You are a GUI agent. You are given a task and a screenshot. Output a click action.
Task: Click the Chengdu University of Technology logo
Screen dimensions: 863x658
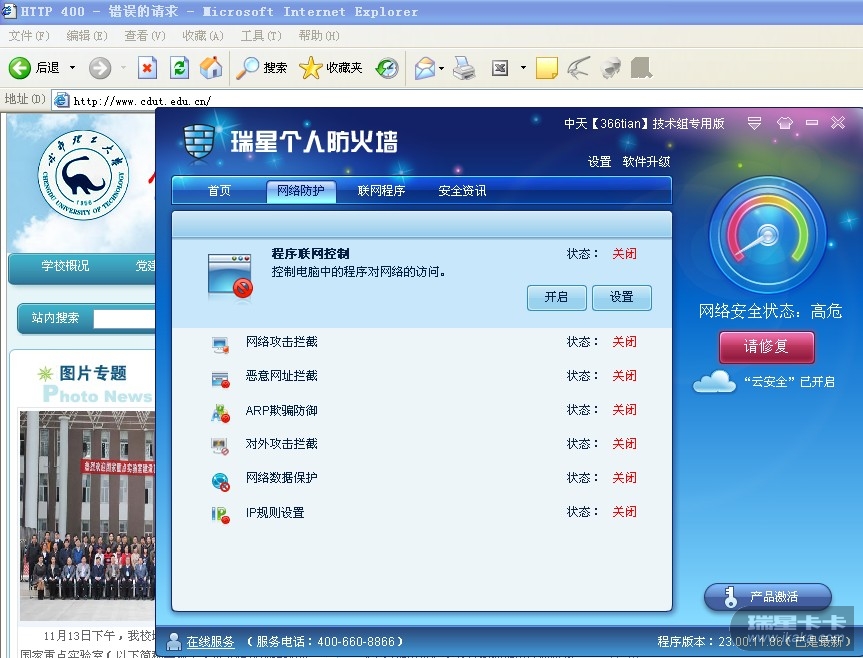(83, 176)
